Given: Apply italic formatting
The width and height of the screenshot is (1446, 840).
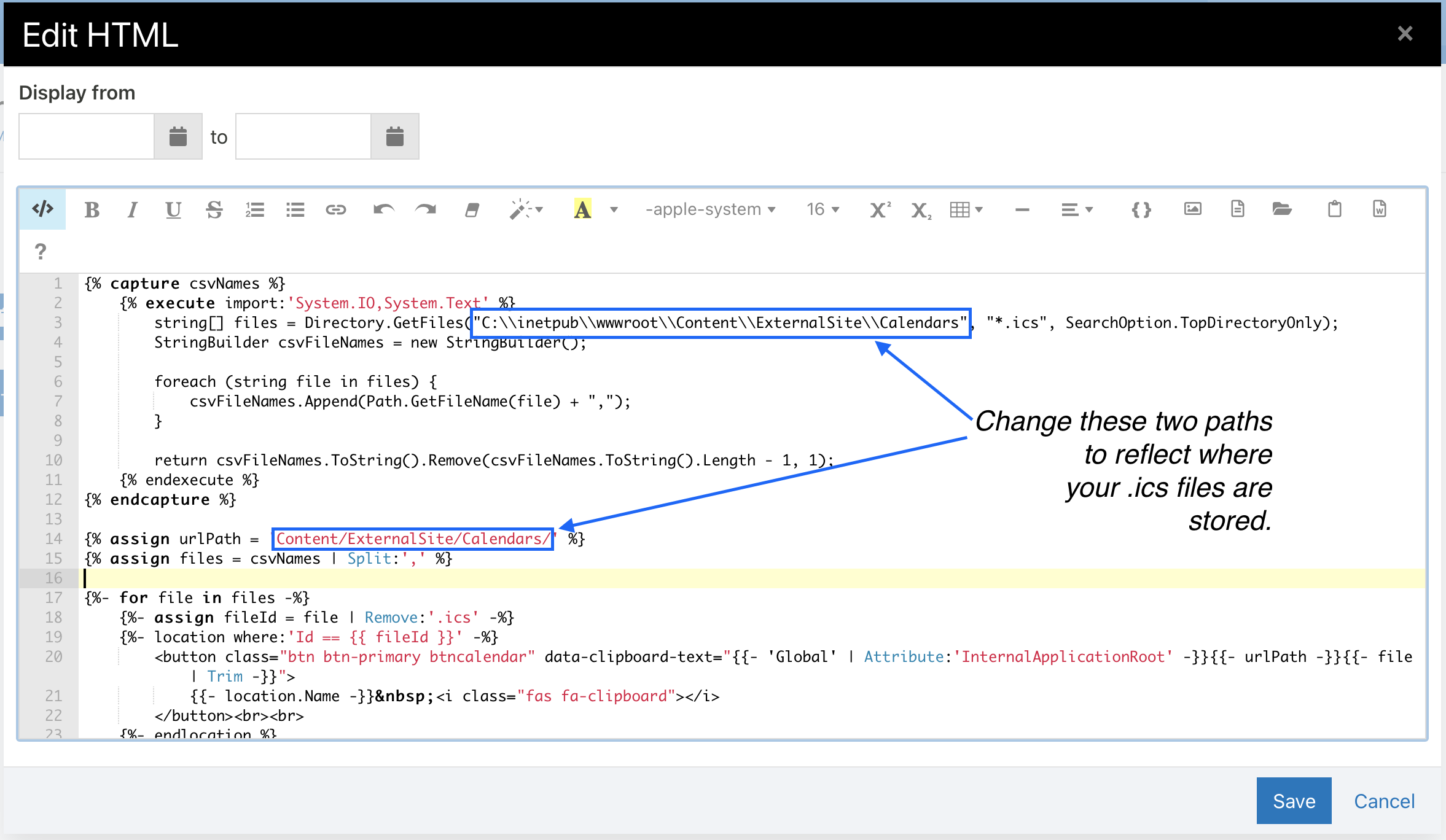Looking at the screenshot, I should point(132,210).
